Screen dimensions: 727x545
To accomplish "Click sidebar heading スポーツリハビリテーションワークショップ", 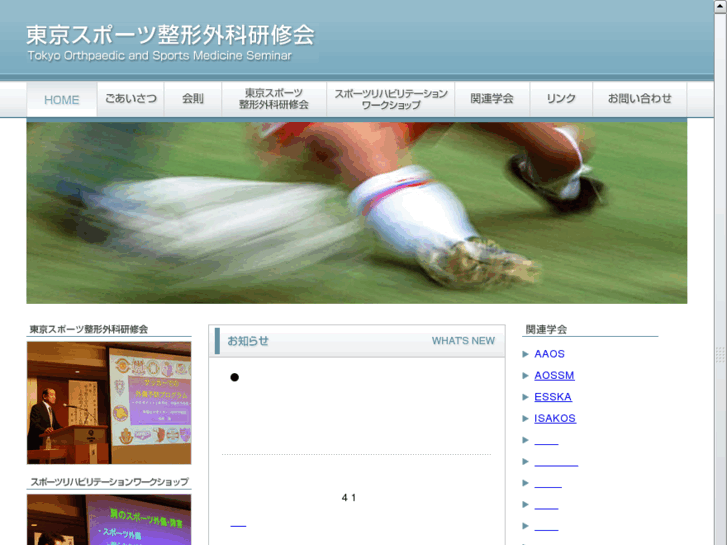I will 109,482.
